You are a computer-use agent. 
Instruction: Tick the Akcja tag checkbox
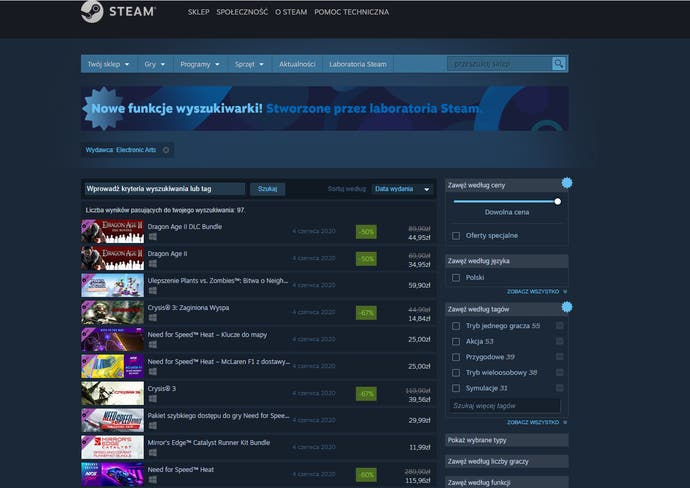[x=456, y=341]
